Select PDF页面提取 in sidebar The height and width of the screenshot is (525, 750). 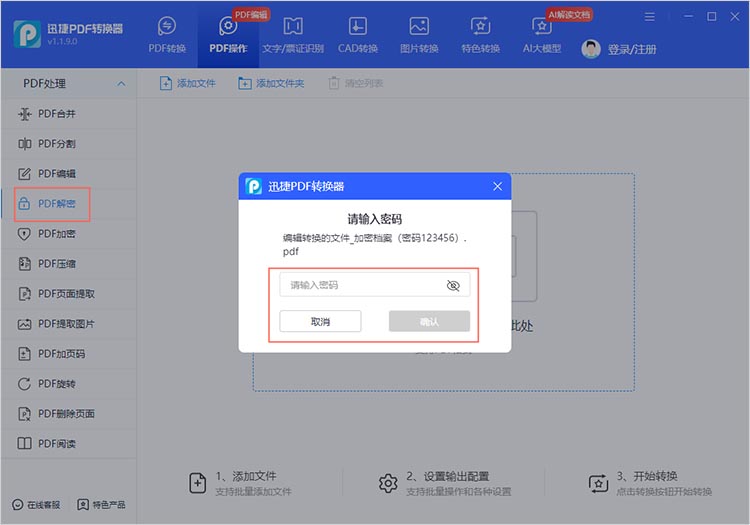click(x=68, y=294)
